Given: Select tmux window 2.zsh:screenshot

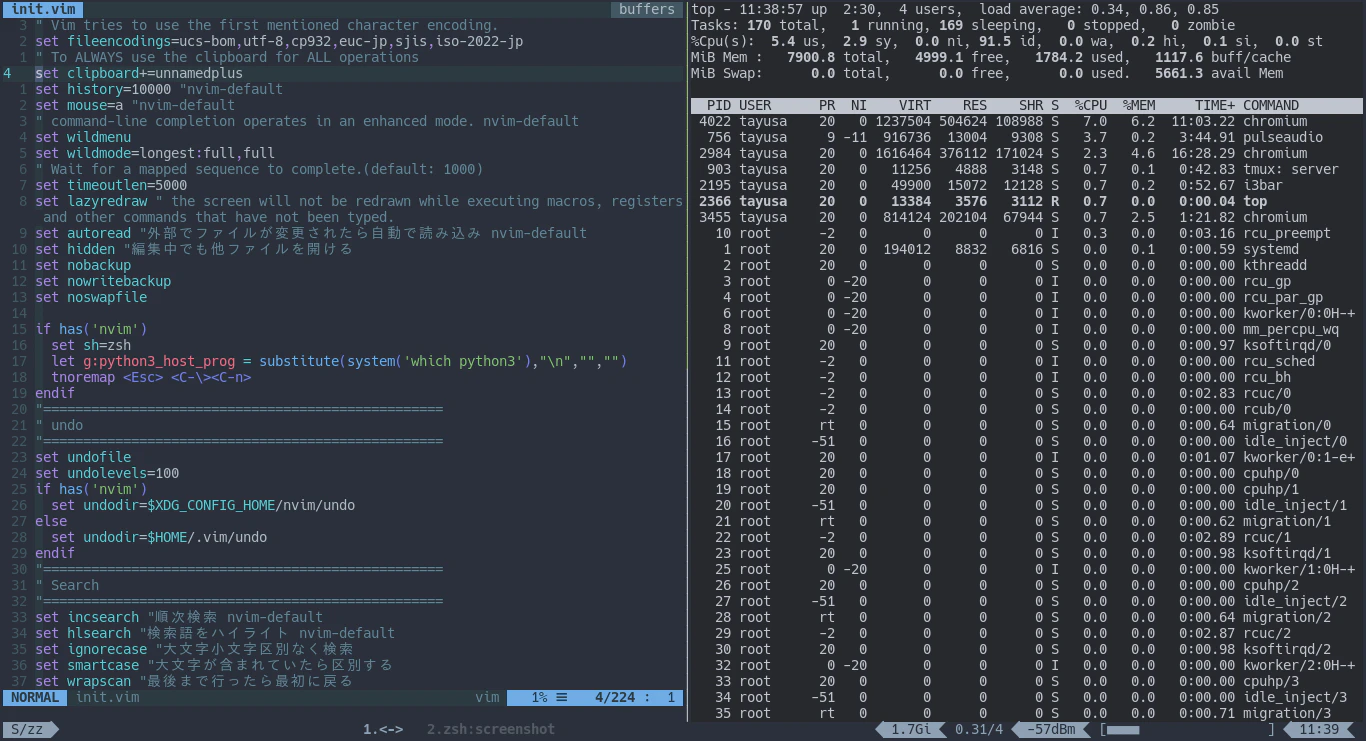Looking at the screenshot, I should [x=491, y=729].
